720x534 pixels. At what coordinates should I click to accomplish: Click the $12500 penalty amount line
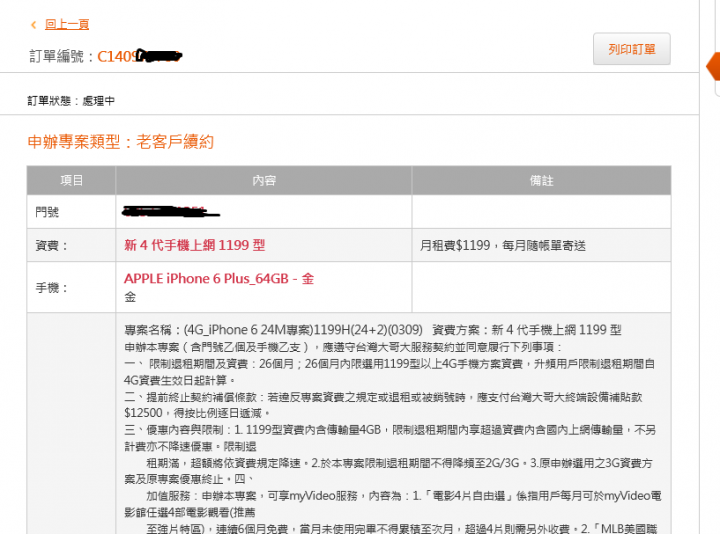click(x=197, y=413)
